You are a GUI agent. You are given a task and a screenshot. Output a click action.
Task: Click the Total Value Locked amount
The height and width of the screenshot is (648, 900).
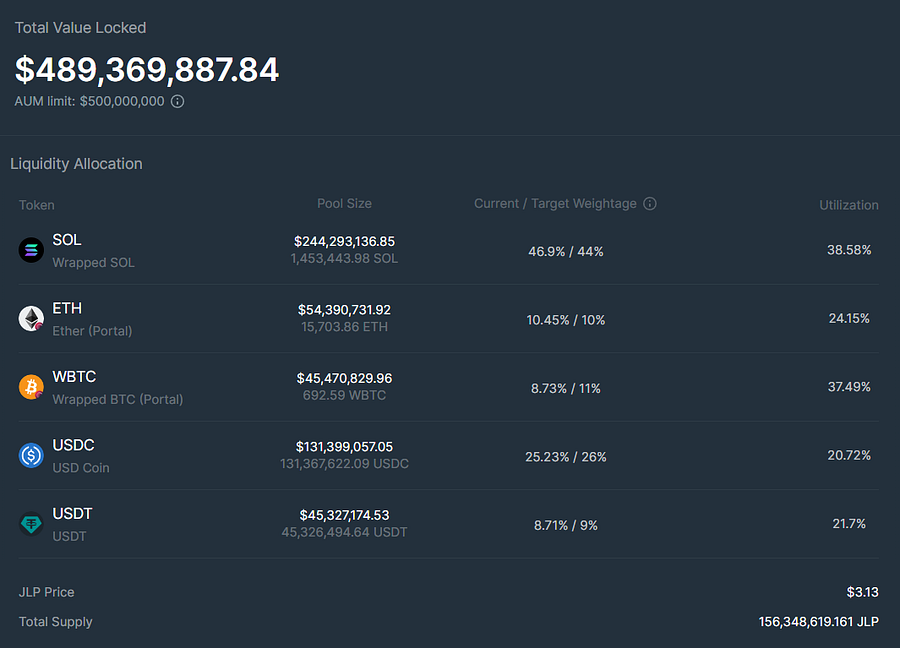[x=147, y=69]
